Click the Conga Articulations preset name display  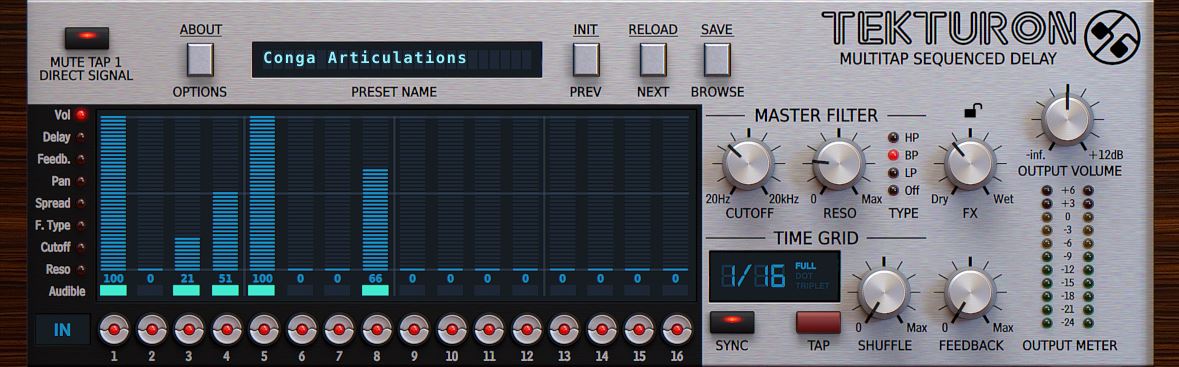397,59
